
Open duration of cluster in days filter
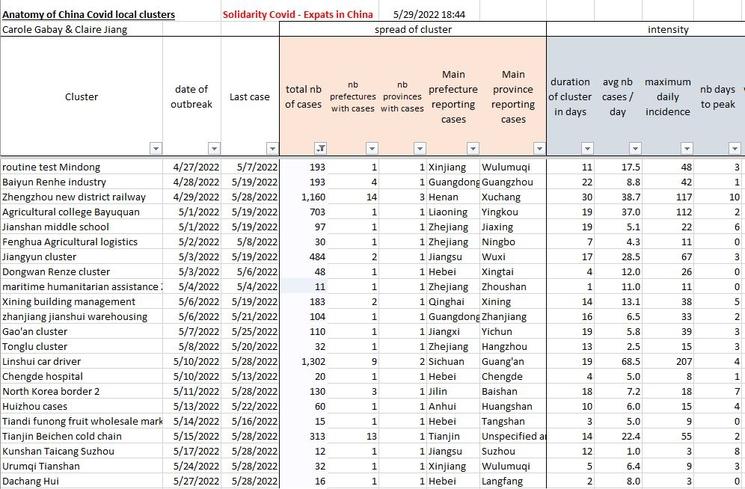tap(586, 148)
